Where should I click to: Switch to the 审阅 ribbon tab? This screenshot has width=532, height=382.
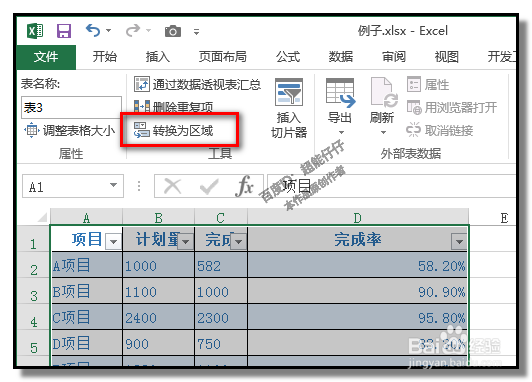394,57
